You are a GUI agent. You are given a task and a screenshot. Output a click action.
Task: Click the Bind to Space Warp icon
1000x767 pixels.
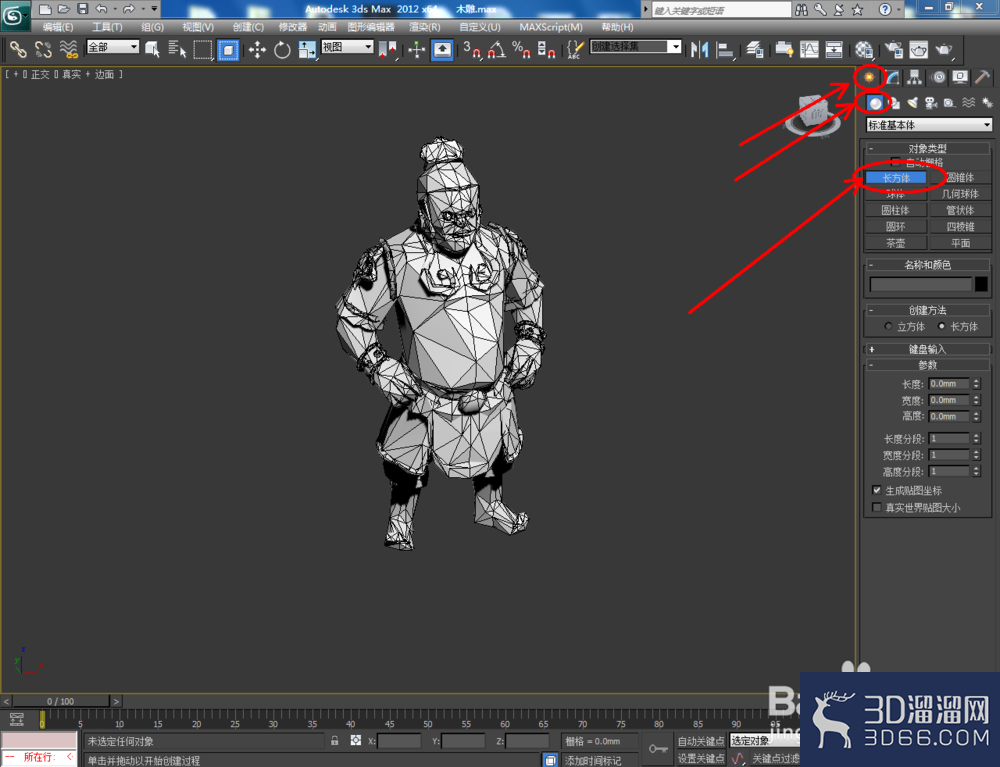point(68,49)
